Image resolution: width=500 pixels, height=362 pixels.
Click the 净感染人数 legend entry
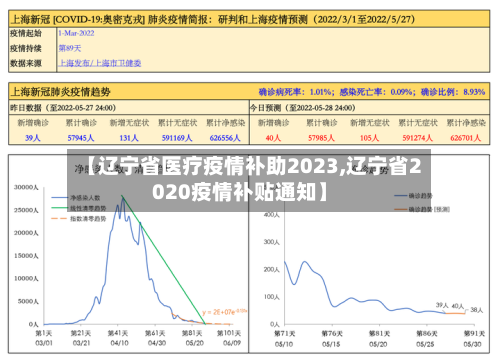tap(76, 198)
